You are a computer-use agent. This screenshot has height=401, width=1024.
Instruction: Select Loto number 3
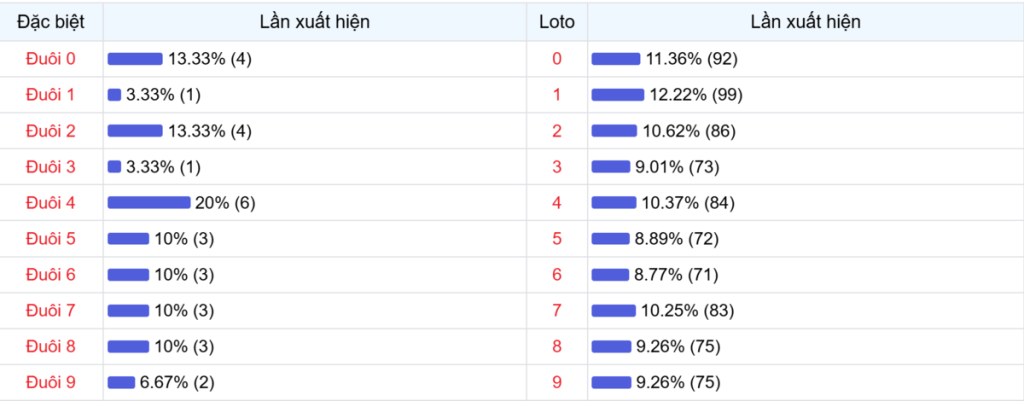pyautogui.click(x=557, y=167)
